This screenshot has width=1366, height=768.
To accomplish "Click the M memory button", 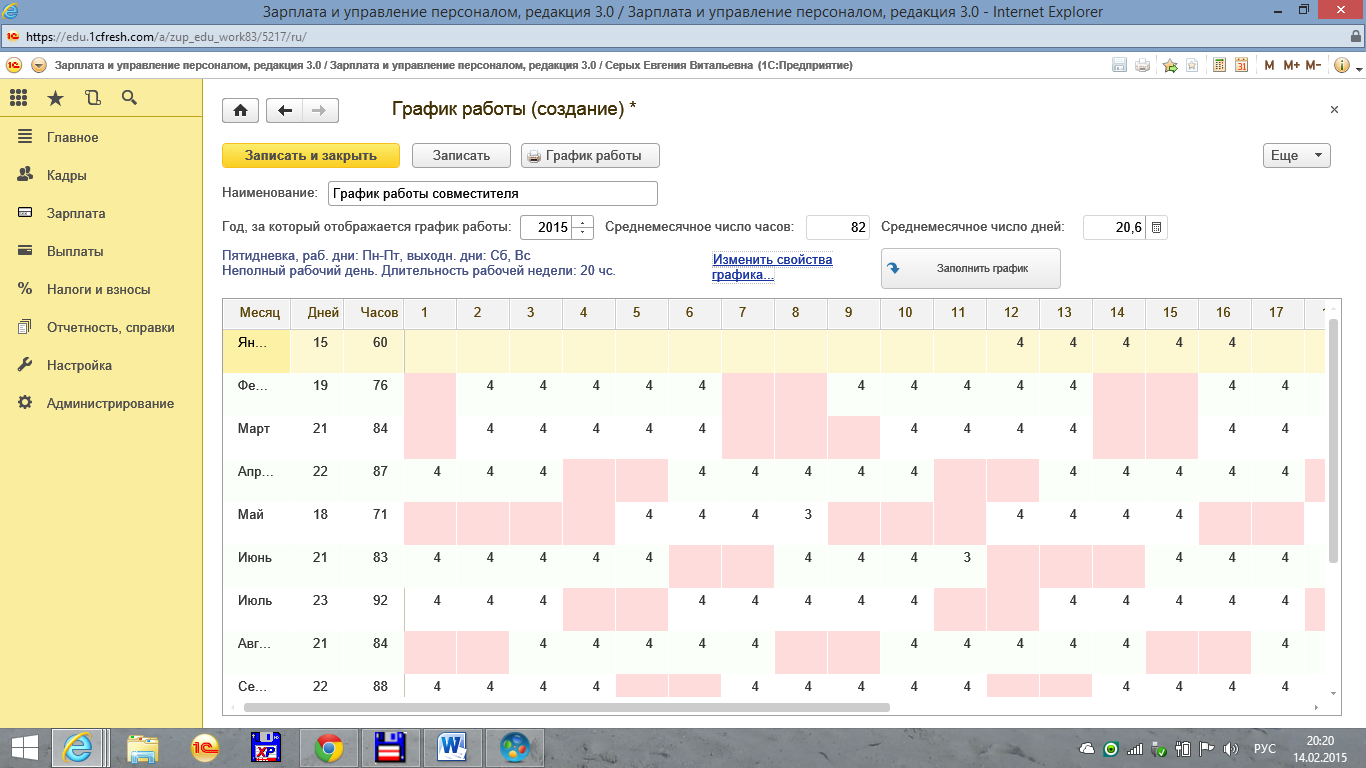I will pyautogui.click(x=1269, y=65).
